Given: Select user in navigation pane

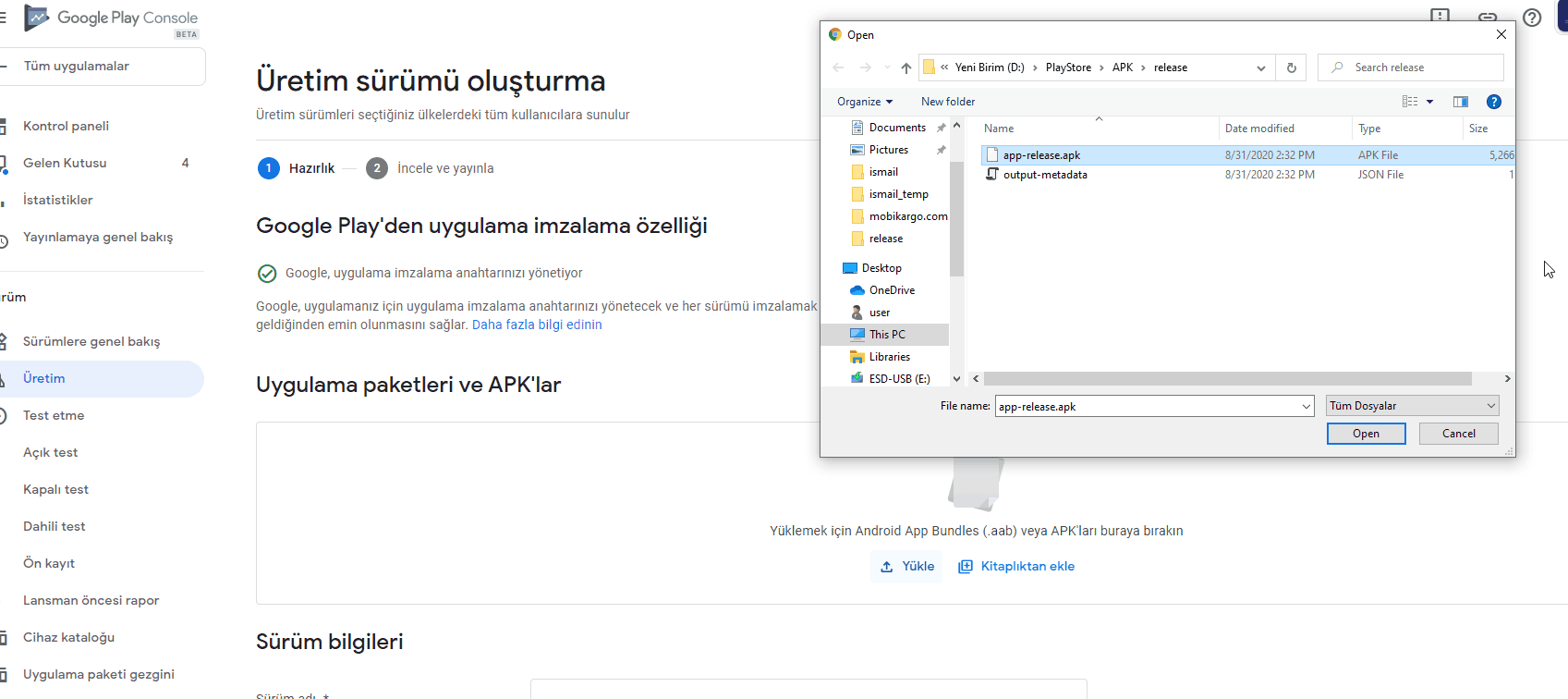Looking at the screenshot, I should point(880,313).
